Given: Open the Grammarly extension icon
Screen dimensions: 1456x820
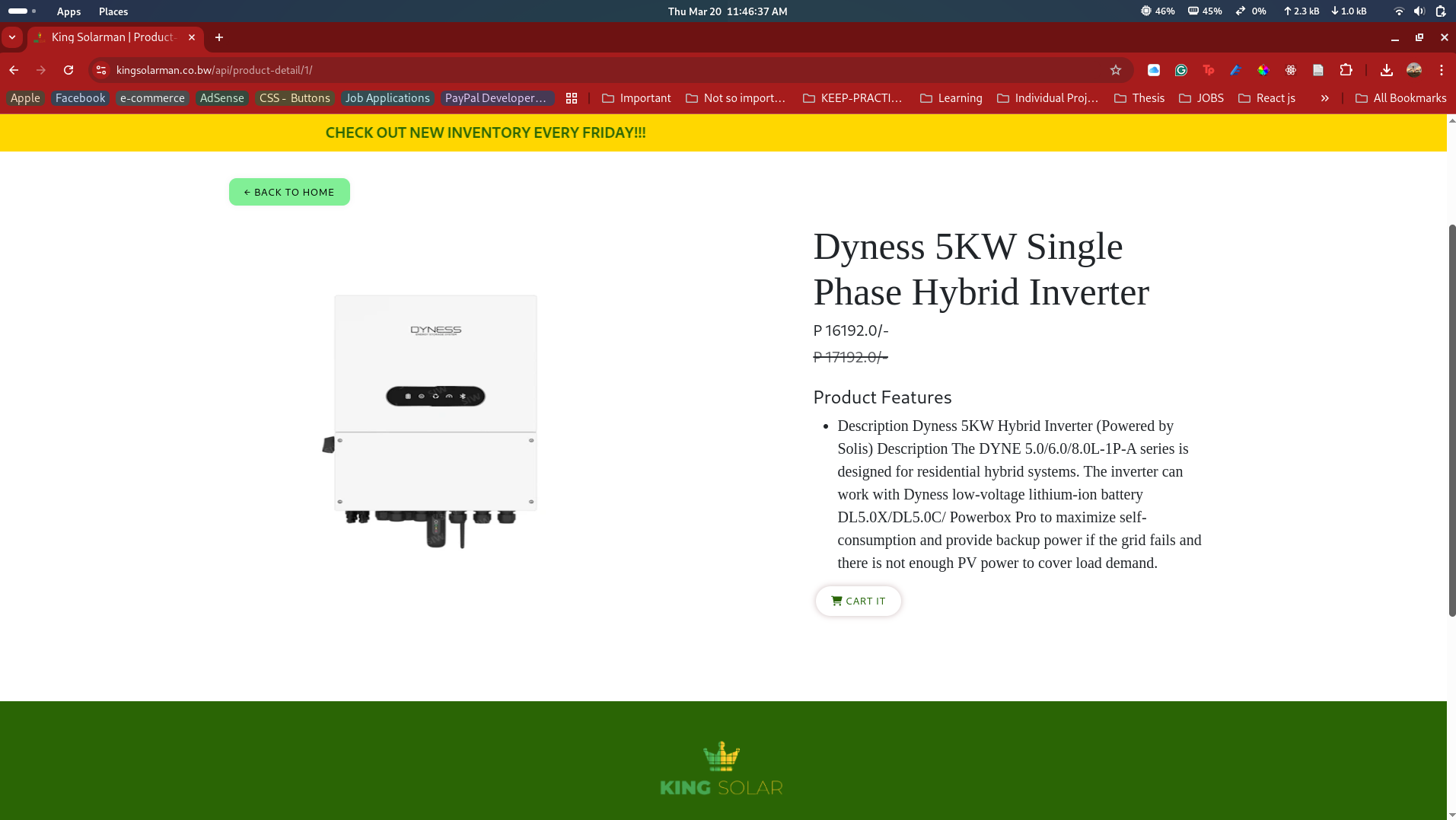Looking at the screenshot, I should pyautogui.click(x=1181, y=70).
